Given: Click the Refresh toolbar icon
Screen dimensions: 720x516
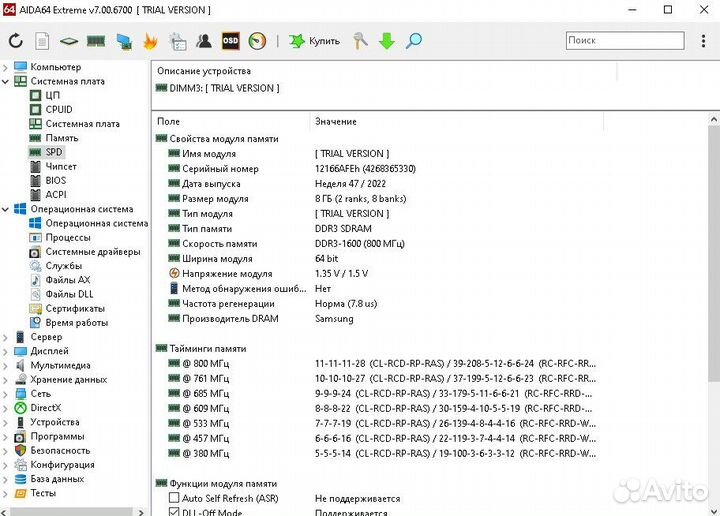Looking at the screenshot, I should point(16,41).
